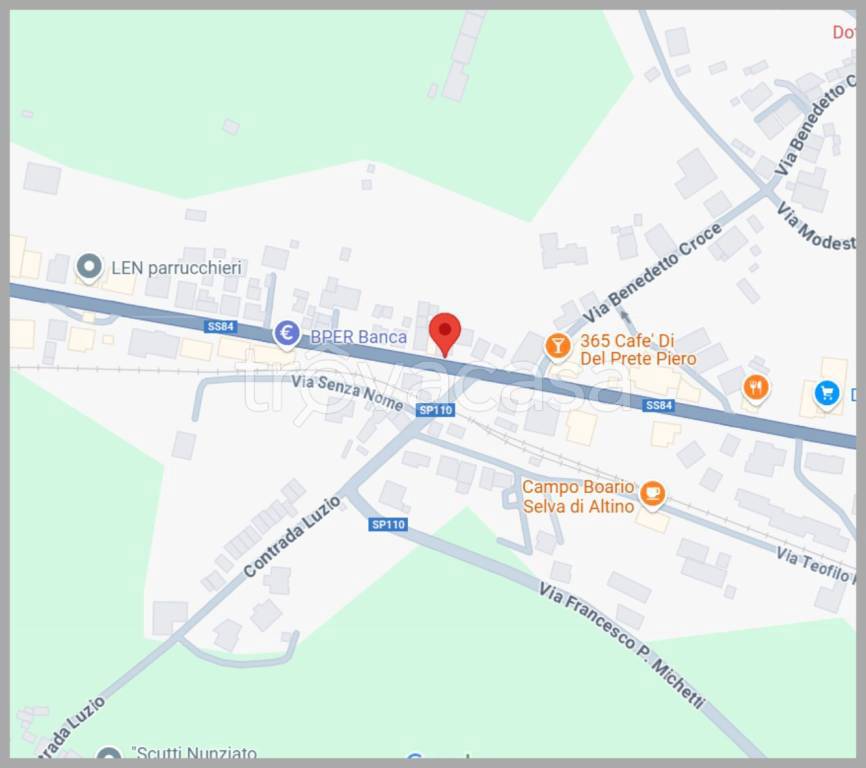Viewport: 866px width, 768px height.
Task: Click the LEN parrucchieri text label
Action: [x=177, y=268]
